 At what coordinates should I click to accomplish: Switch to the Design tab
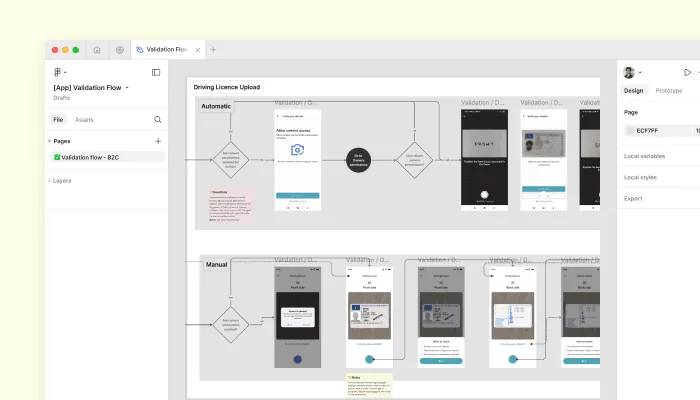[x=633, y=91]
